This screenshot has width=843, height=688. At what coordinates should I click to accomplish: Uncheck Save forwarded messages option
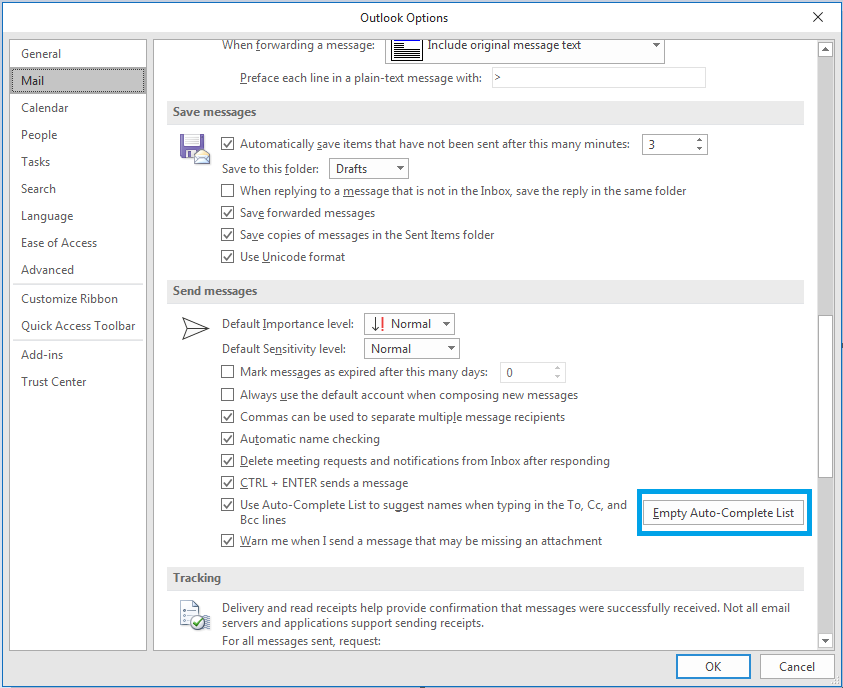click(228, 213)
